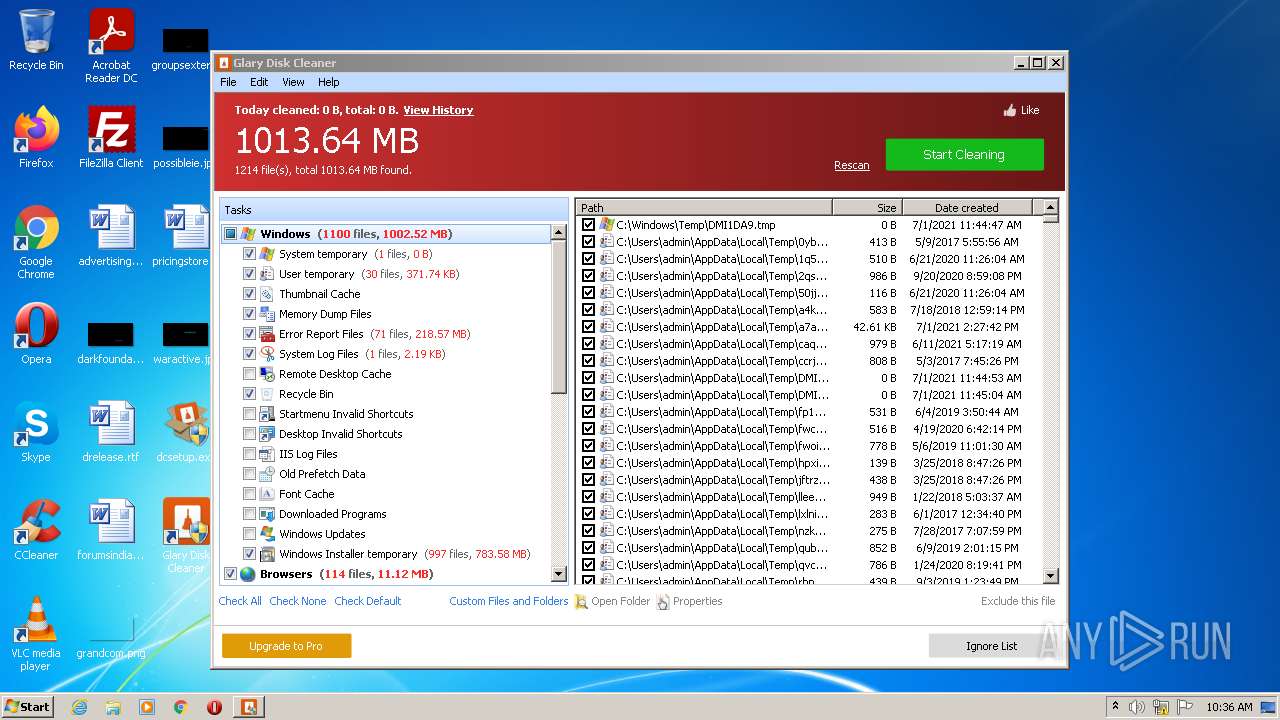The height and width of the screenshot is (720, 1280).
Task: Toggle the Windows category checkbox
Action: tap(230, 234)
